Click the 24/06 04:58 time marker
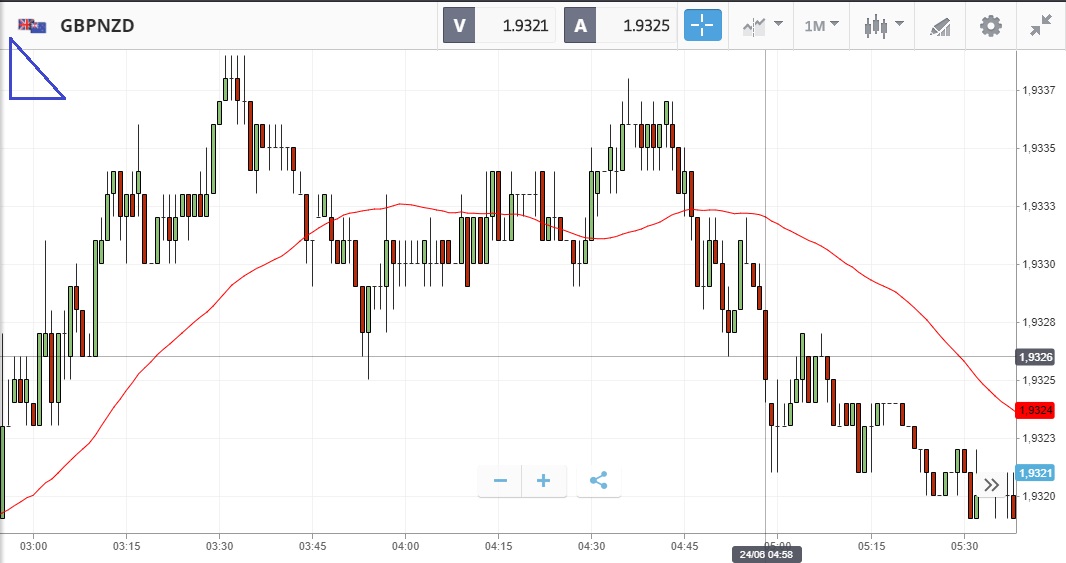 click(765, 553)
